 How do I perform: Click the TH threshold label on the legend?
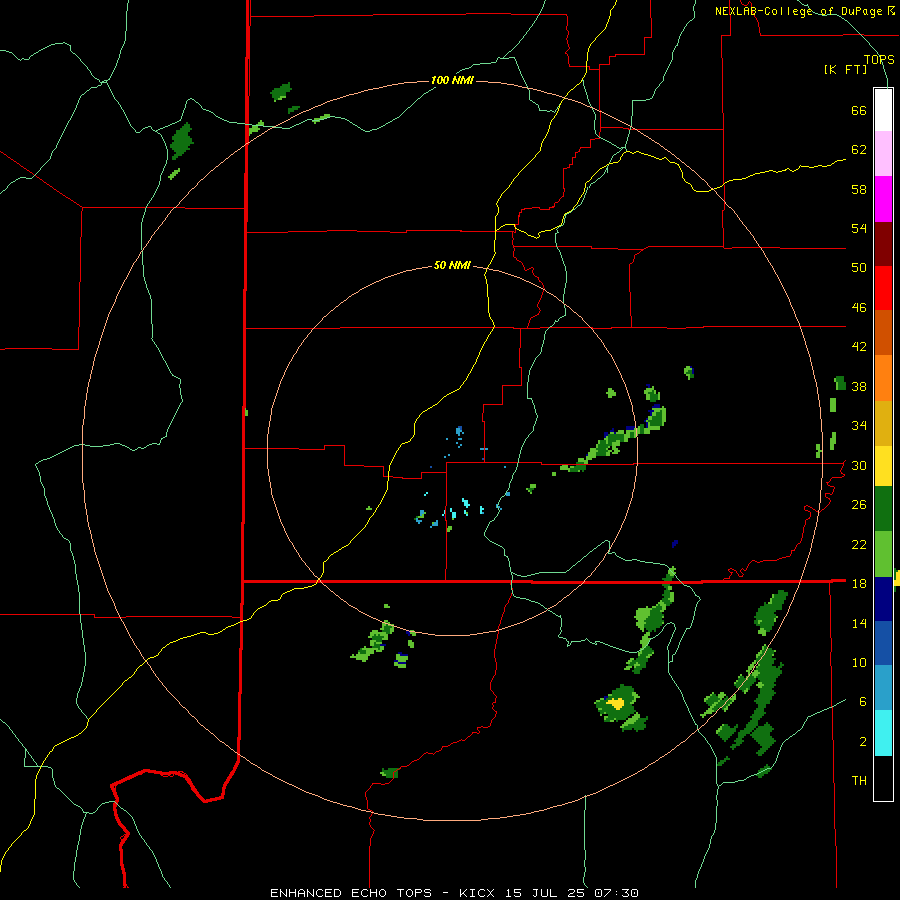[x=859, y=781]
